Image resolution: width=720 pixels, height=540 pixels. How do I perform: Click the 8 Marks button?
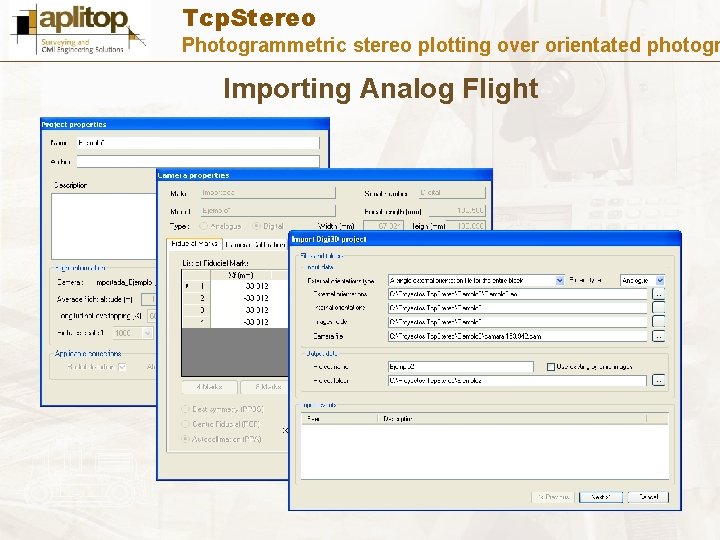coord(265,387)
